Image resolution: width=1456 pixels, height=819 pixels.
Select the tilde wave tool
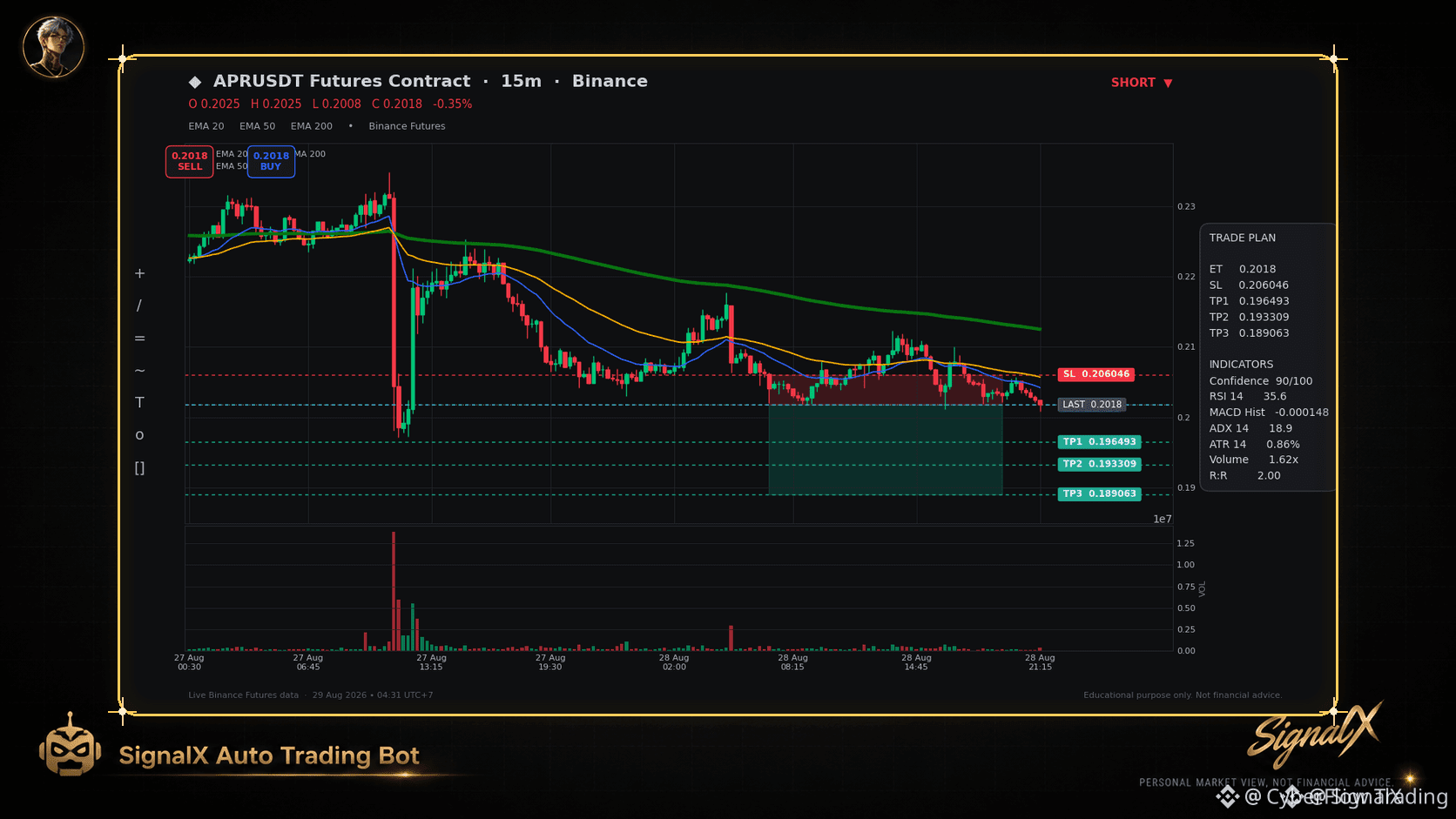[139, 370]
